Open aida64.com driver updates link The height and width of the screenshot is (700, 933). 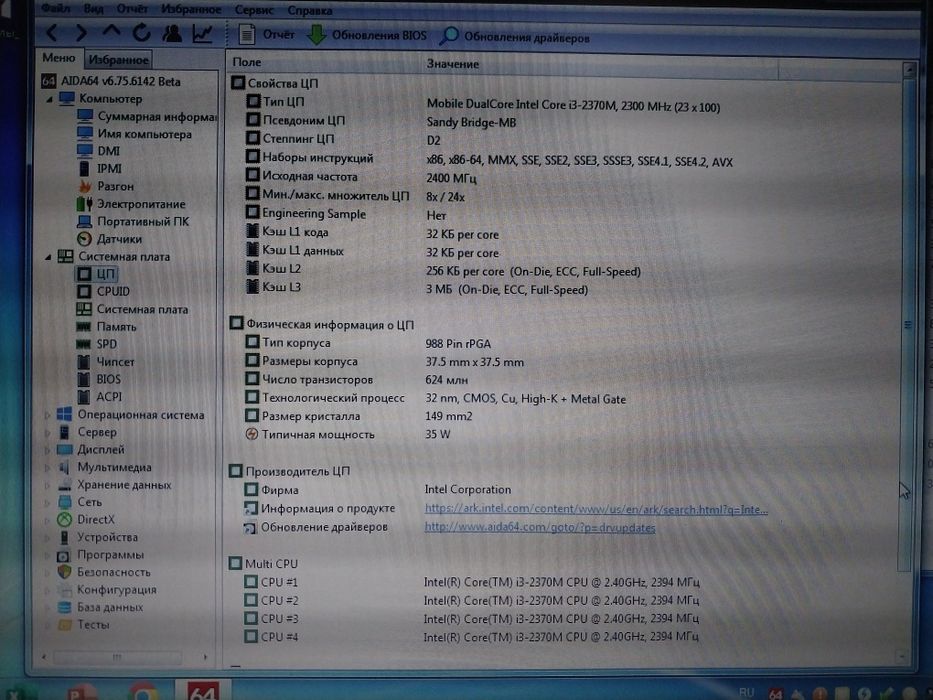[x=540, y=528]
